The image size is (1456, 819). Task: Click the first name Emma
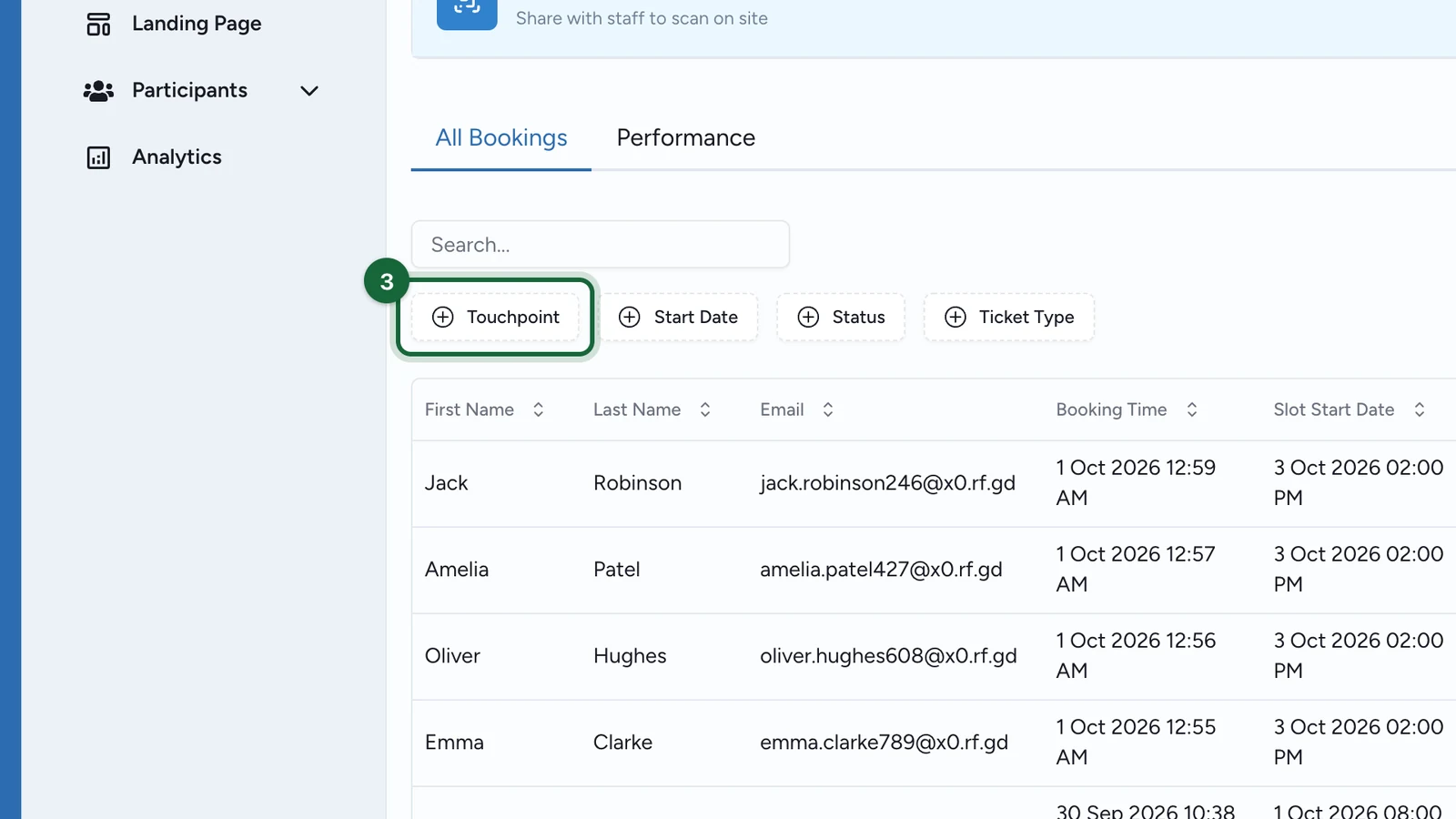tap(454, 743)
